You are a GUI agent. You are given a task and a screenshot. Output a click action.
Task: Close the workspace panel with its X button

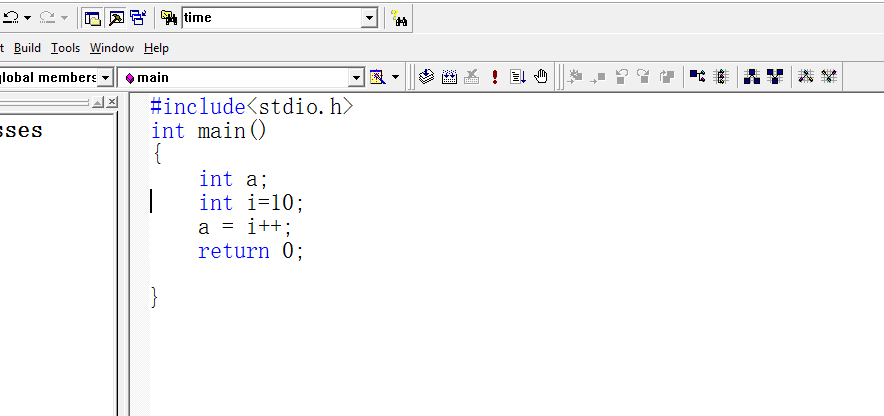coord(112,103)
